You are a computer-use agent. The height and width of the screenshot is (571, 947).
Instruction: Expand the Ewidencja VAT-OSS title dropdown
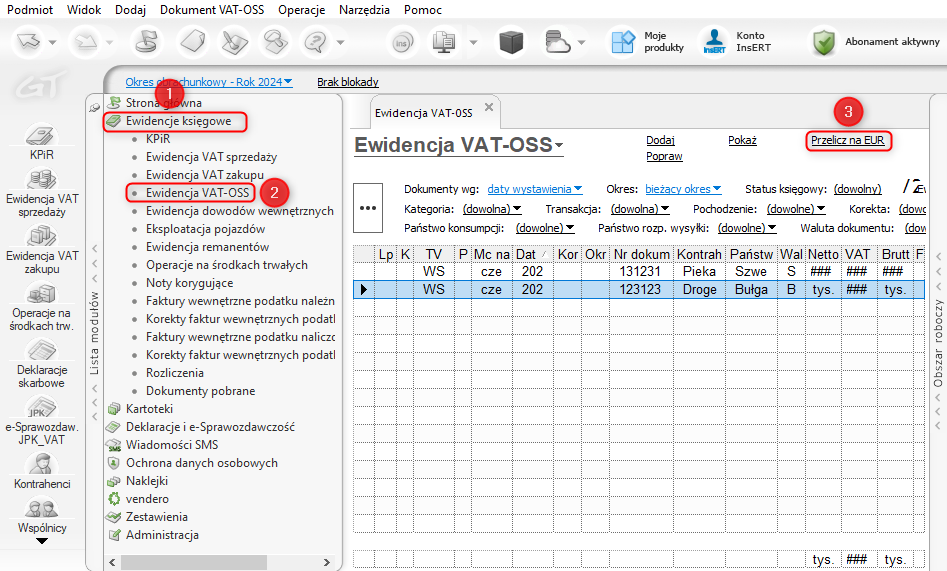click(x=559, y=145)
